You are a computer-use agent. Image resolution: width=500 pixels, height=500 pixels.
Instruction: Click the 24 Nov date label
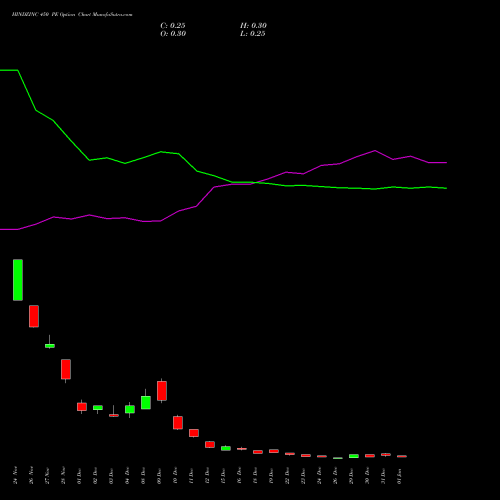click(15, 475)
